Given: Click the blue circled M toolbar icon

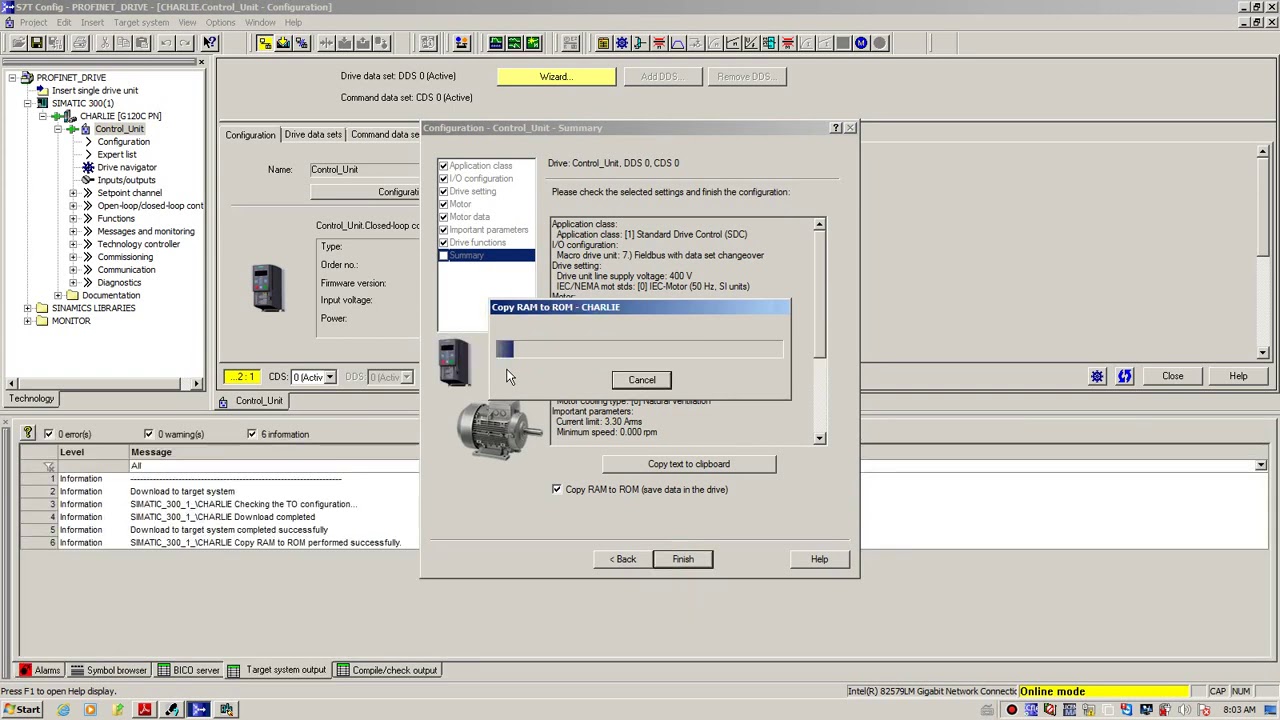Looking at the screenshot, I should (x=861, y=43).
